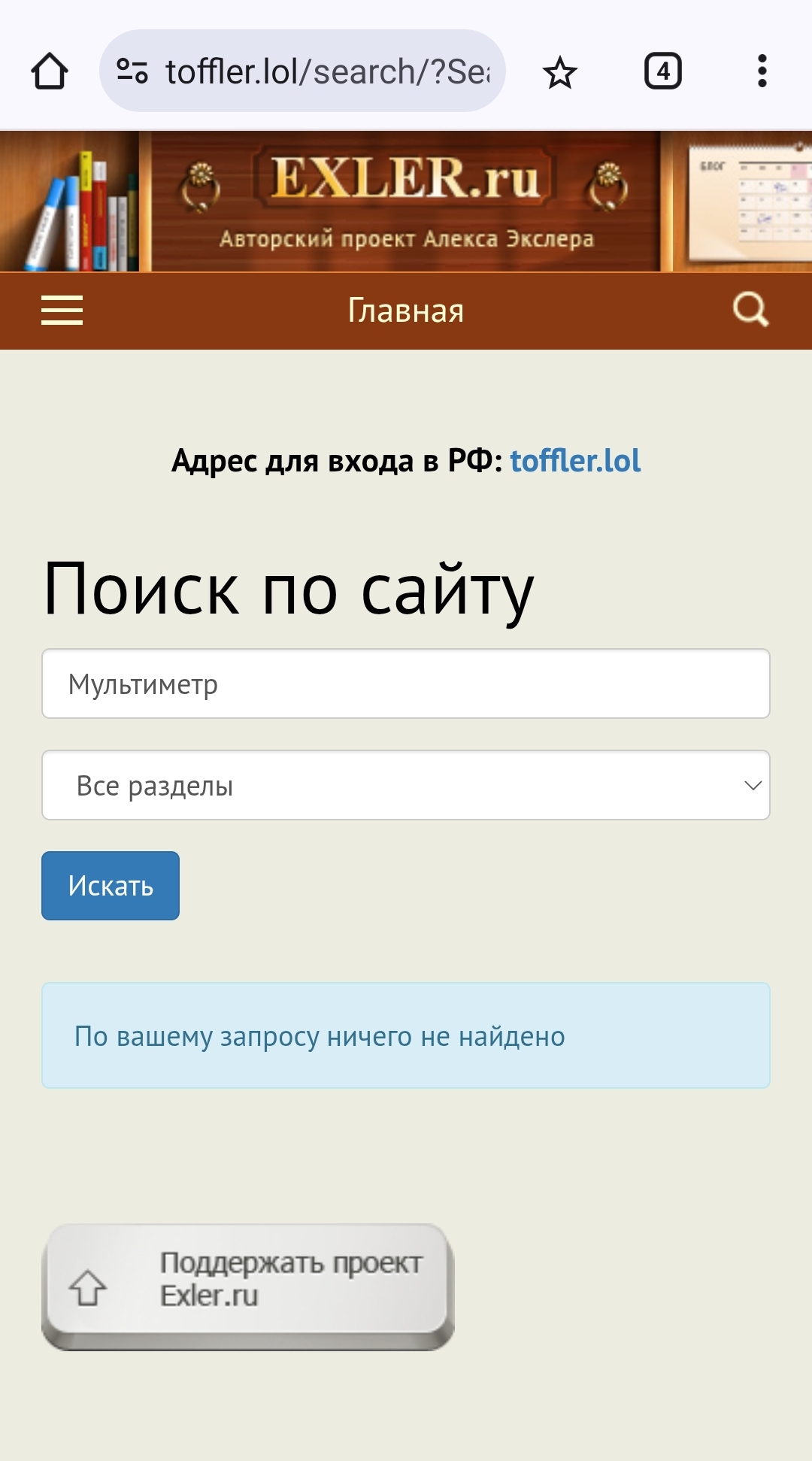Screen dimensions: 812x1461
Task: Click the EXLER.ru logo in the header
Action: (406, 180)
